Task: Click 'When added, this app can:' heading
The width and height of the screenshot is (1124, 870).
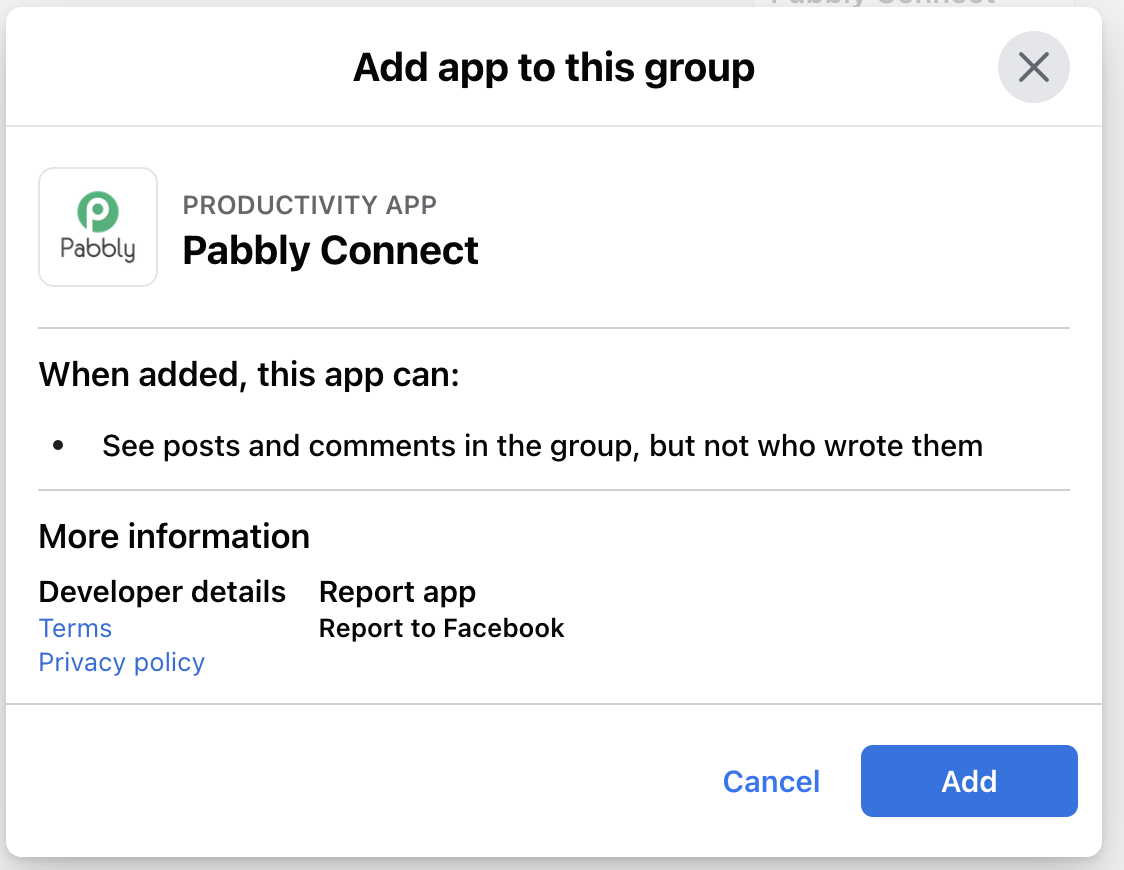Action: tap(249, 375)
